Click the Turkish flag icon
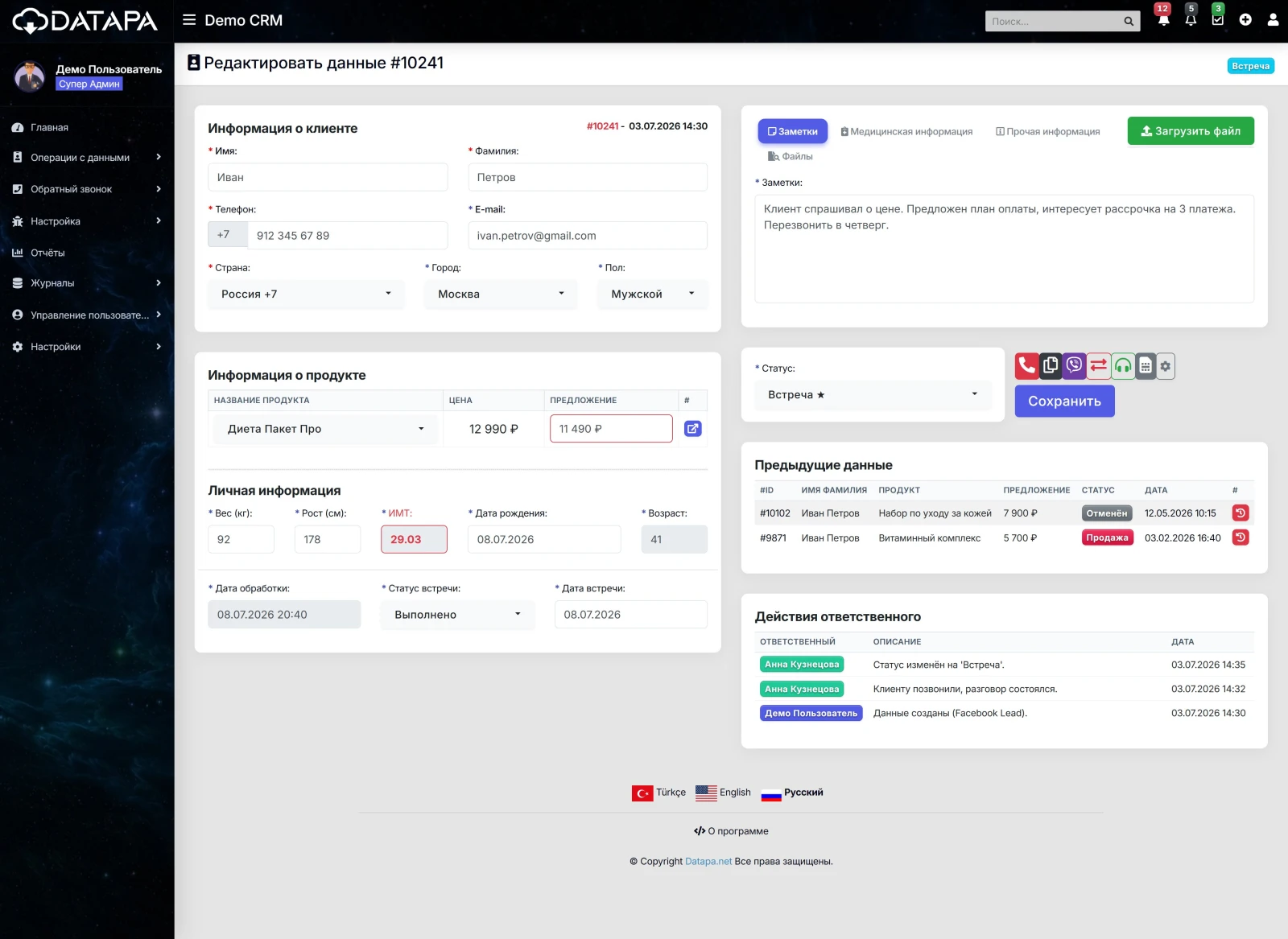The image size is (1288, 939). (642, 793)
